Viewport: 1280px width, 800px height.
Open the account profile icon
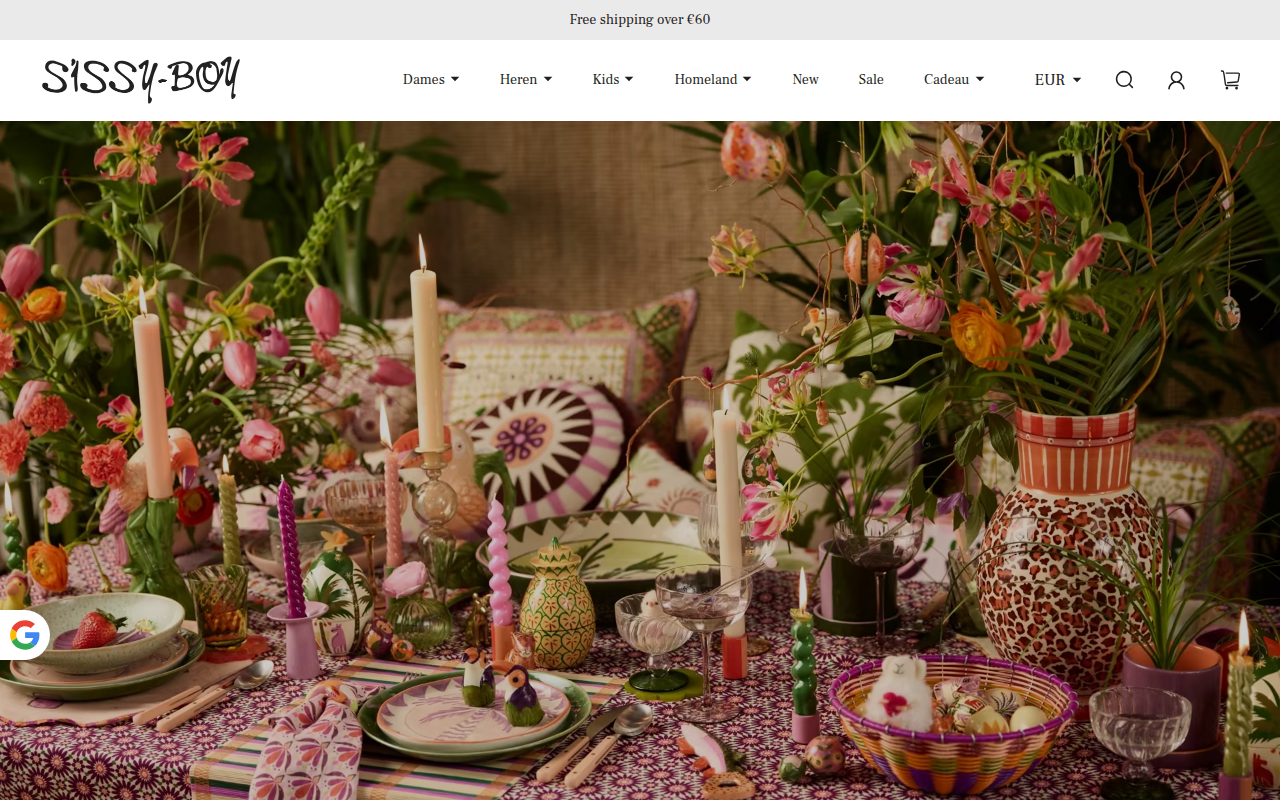1176,80
